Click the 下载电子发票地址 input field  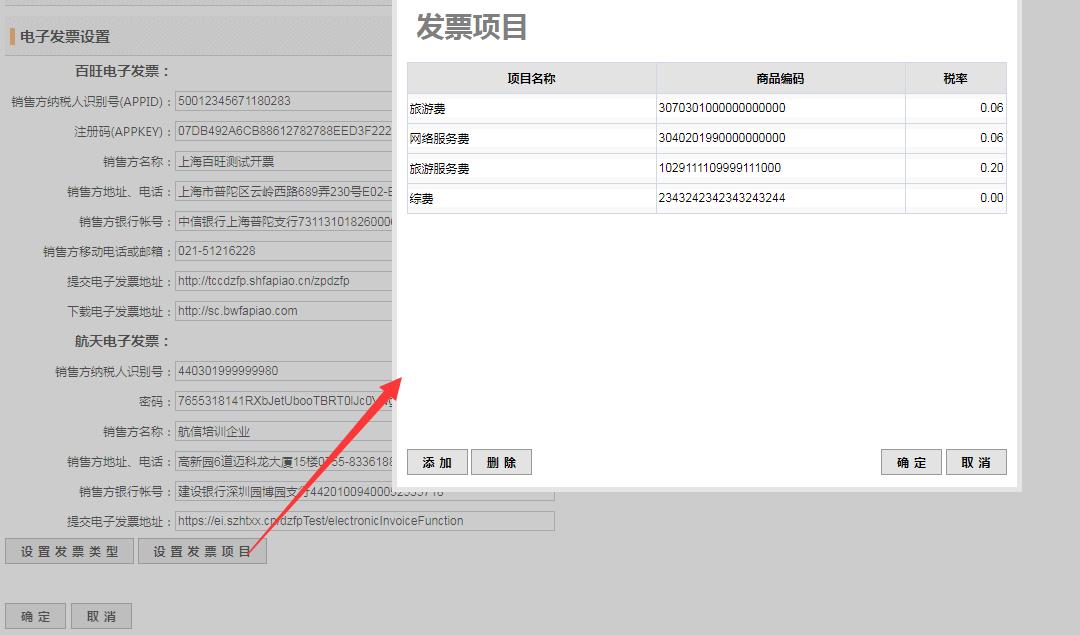point(283,311)
